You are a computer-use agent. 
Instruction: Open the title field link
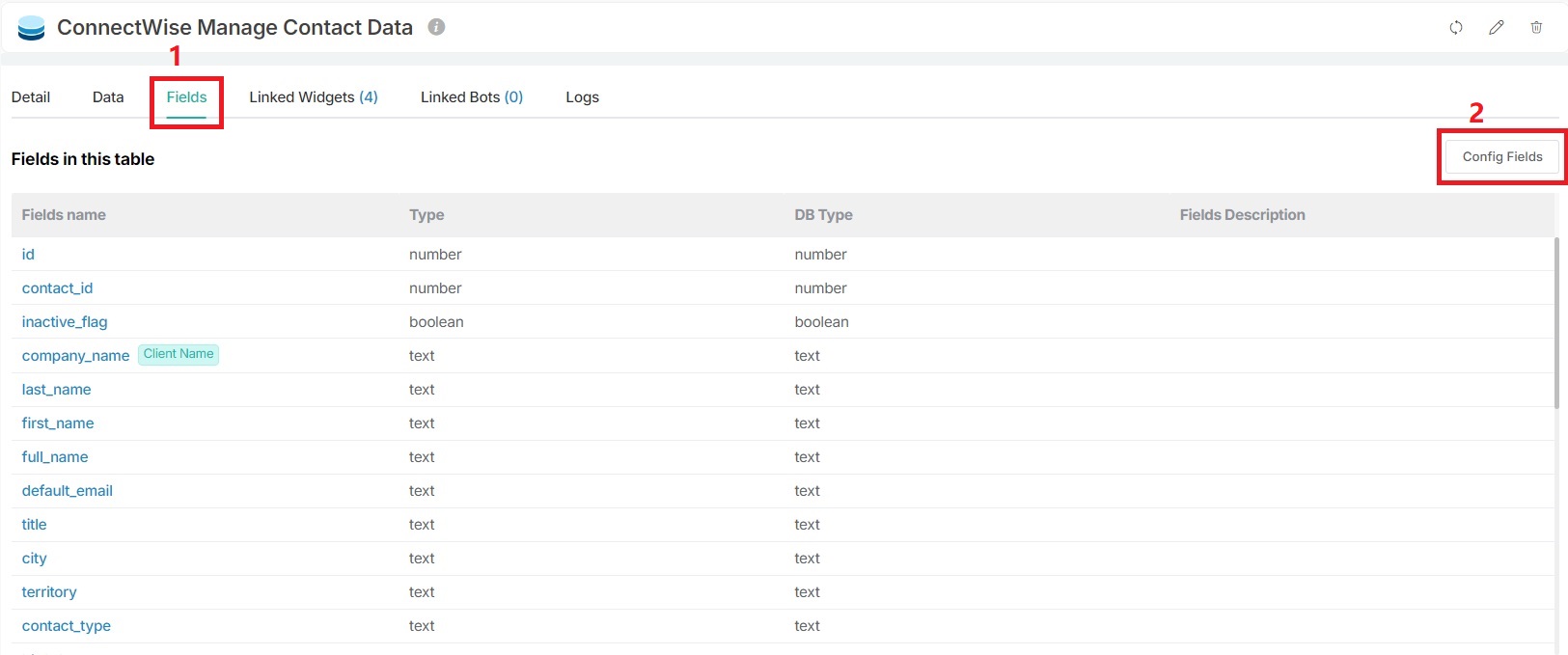point(34,525)
